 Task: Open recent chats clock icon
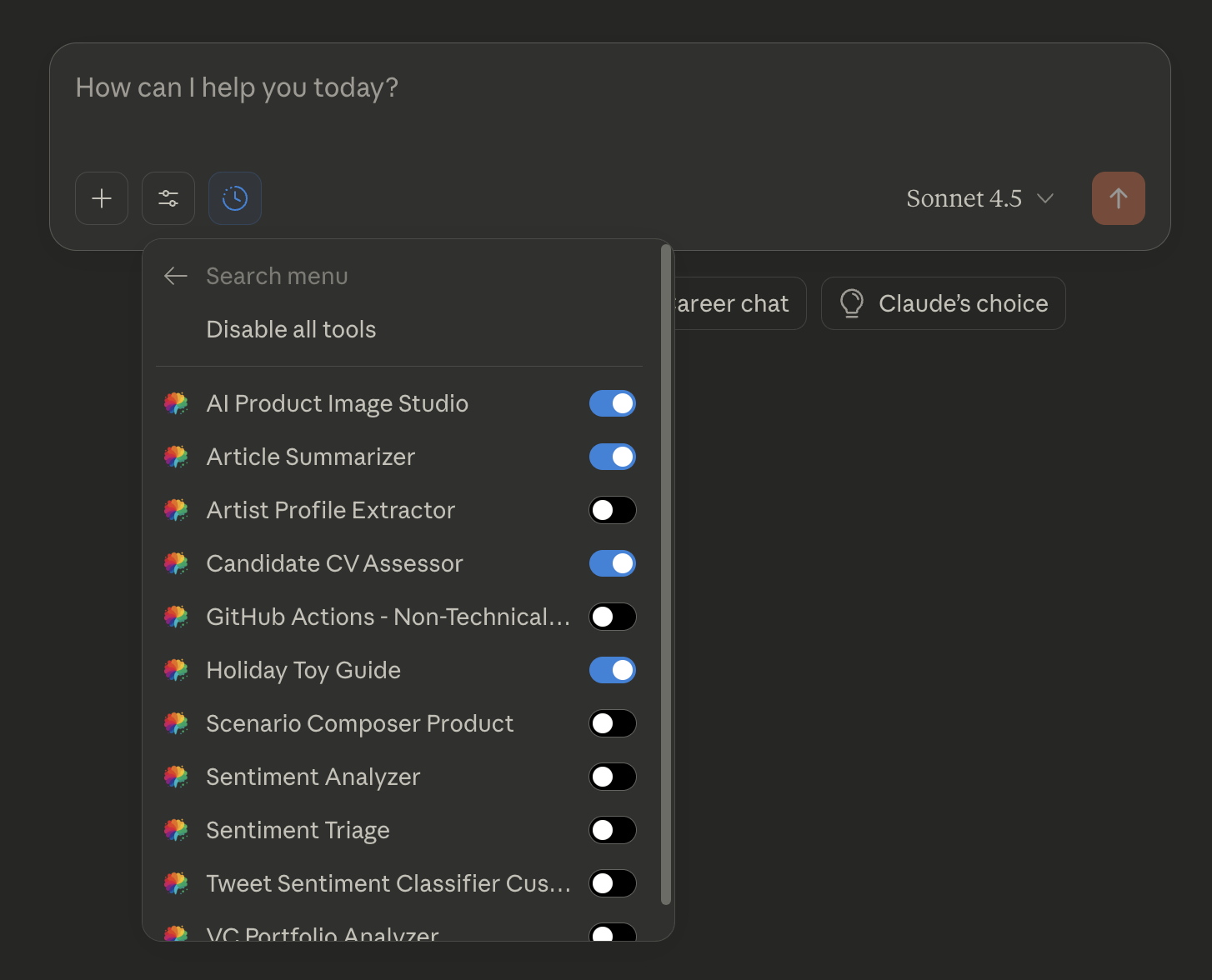(x=234, y=197)
